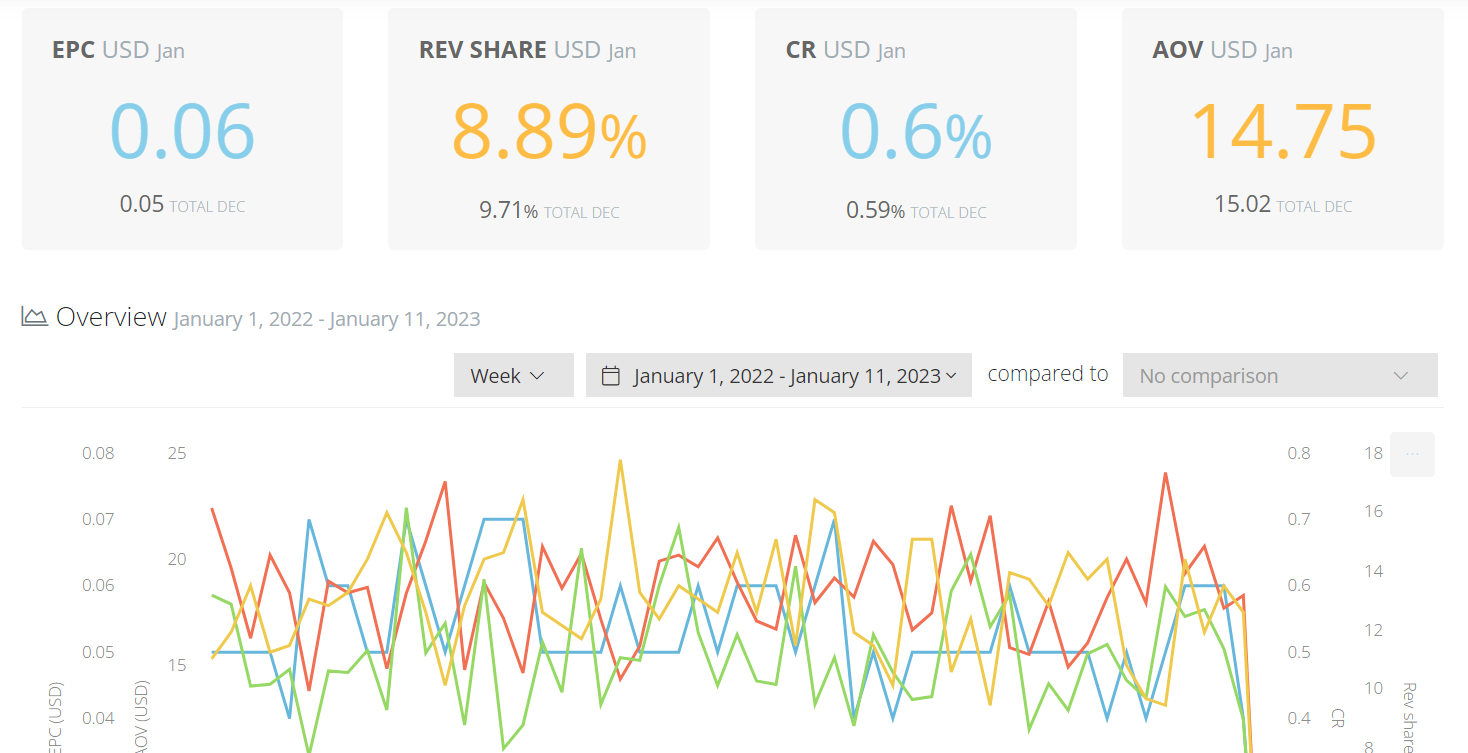Click the Overview chart icon

coord(35,317)
